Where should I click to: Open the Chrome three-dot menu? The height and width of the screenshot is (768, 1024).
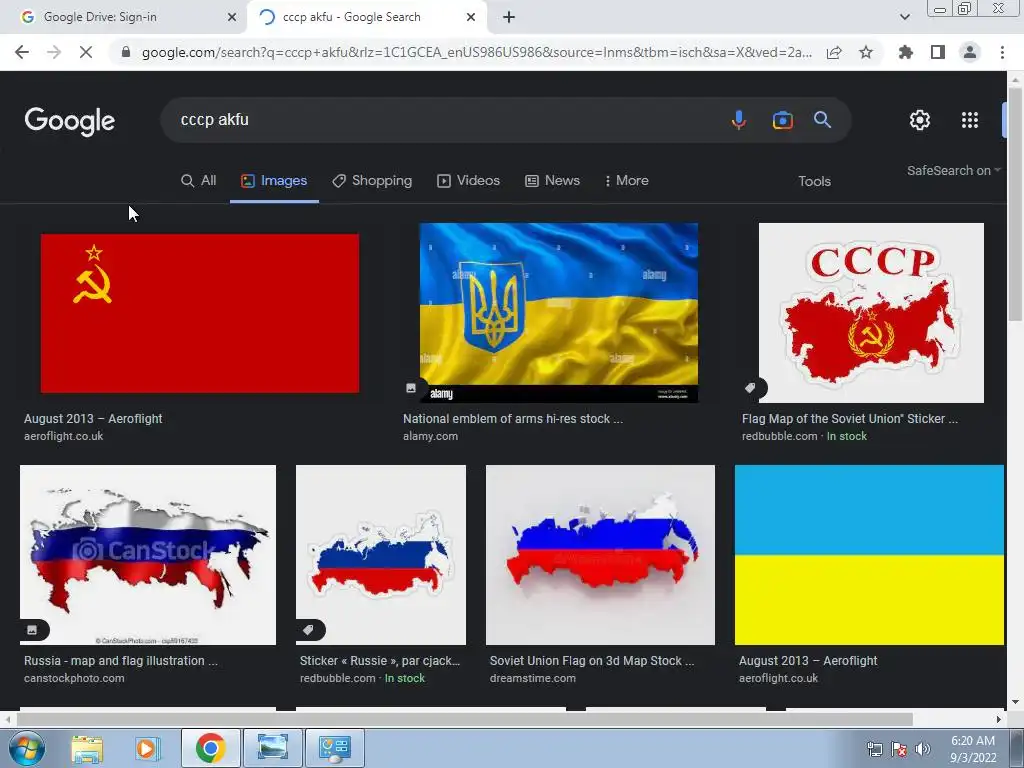1002,52
